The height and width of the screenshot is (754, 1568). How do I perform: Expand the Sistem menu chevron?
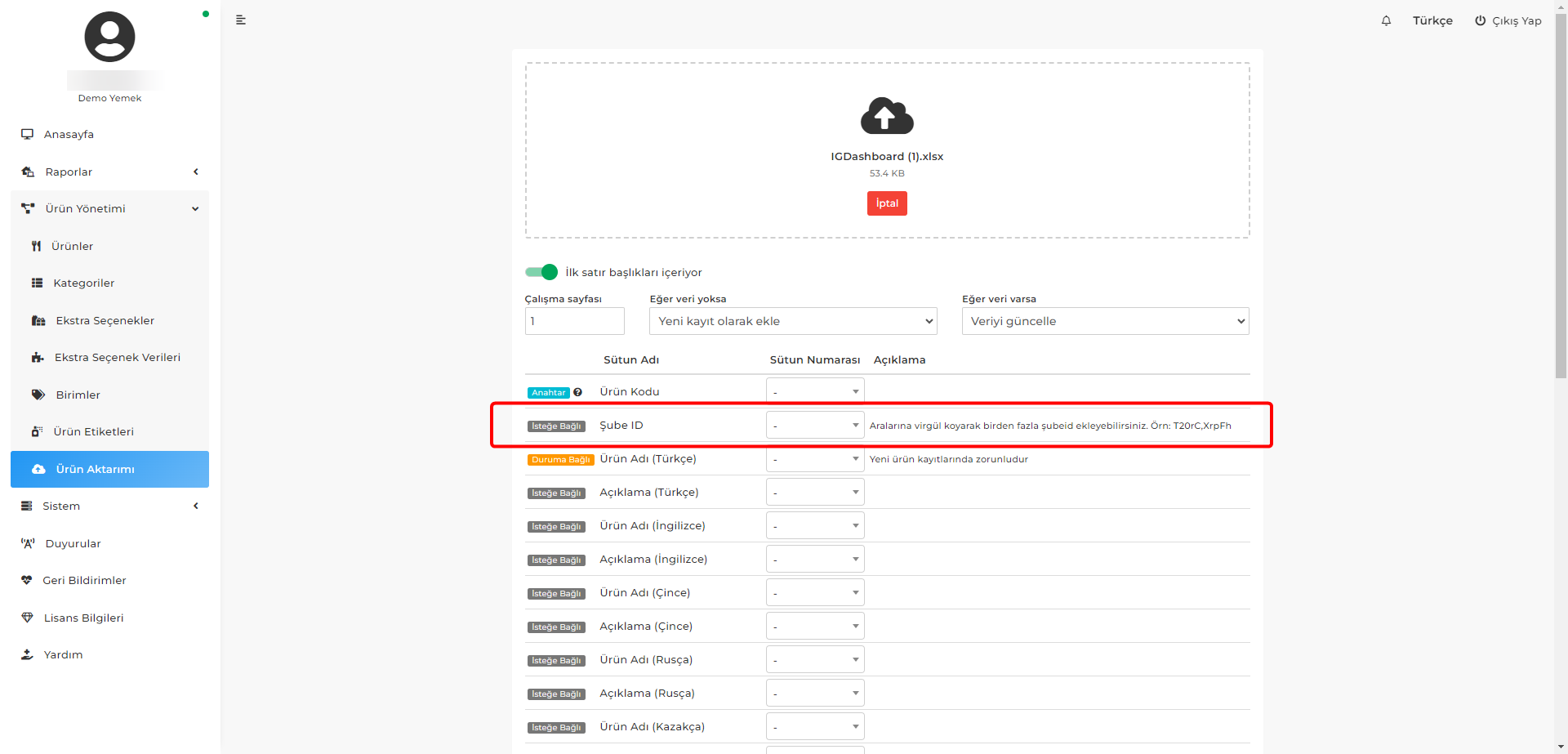click(196, 506)
